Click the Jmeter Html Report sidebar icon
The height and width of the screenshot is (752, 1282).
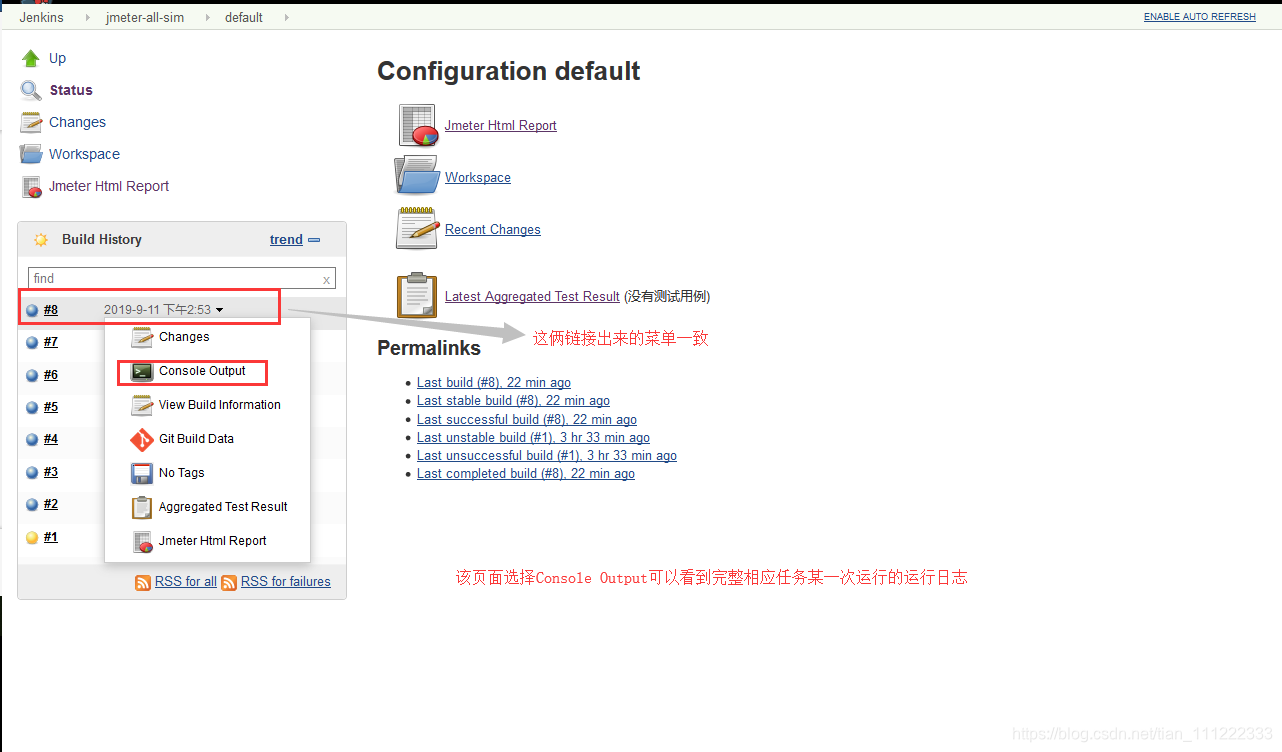click(x=31, y=186)
